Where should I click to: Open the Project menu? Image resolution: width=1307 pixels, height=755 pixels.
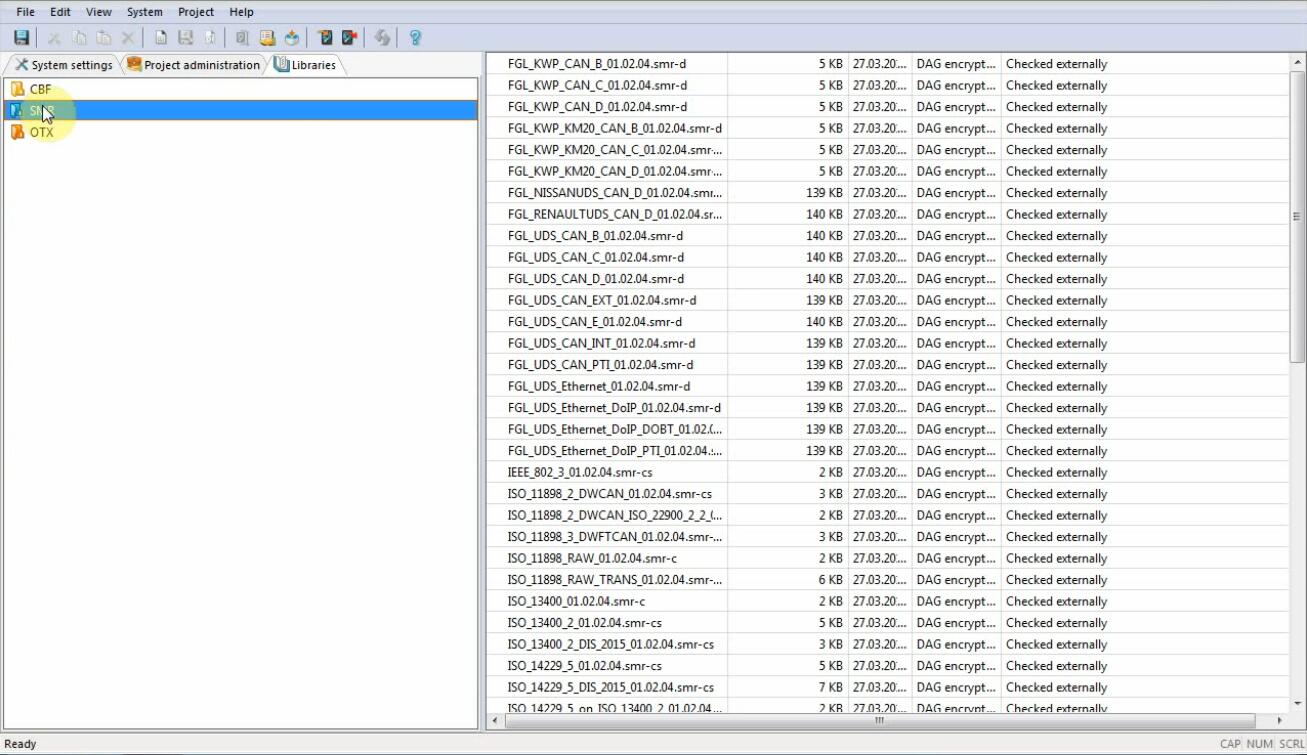(196, 12)
